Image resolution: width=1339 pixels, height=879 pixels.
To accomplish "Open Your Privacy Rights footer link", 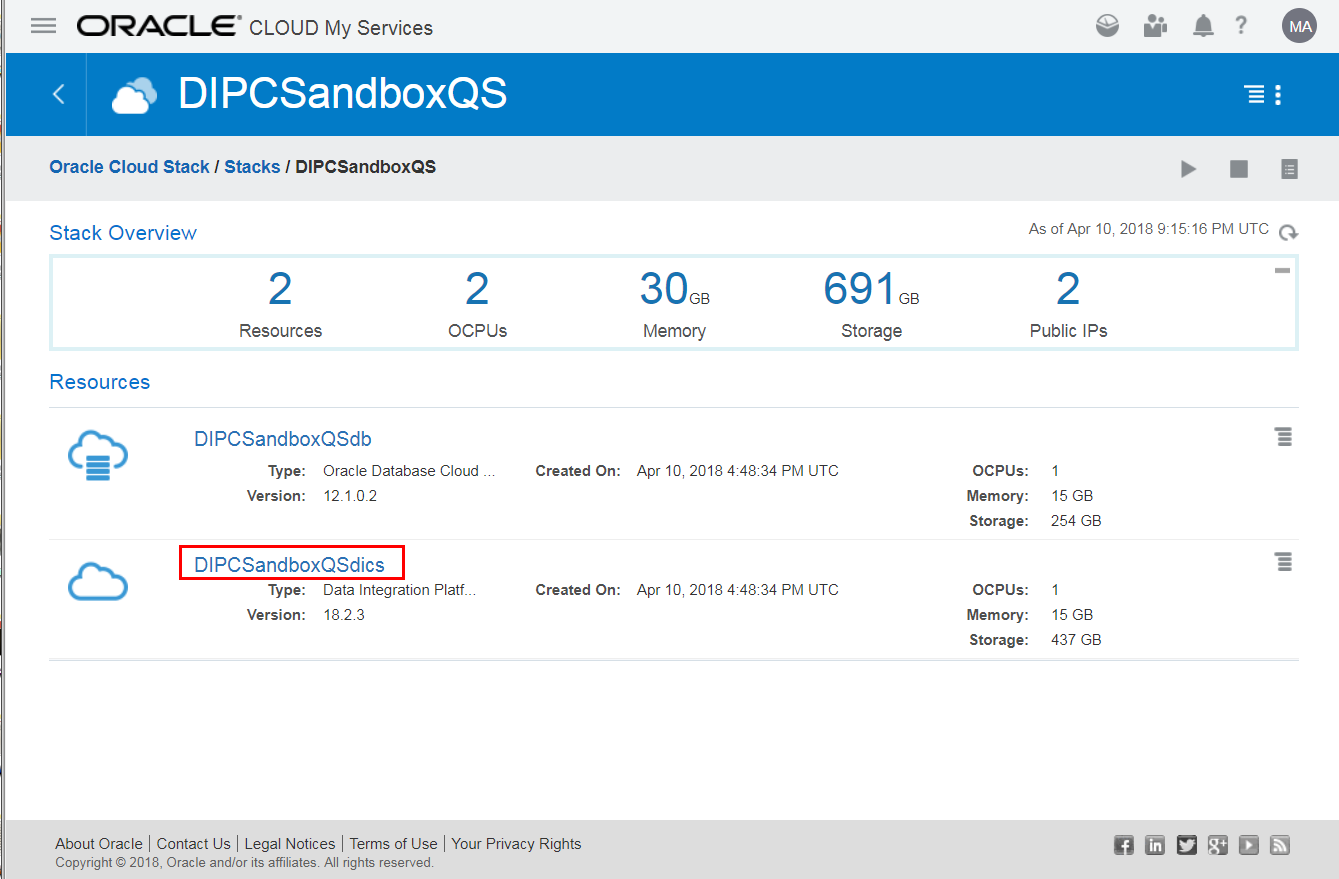I will 516,844.
